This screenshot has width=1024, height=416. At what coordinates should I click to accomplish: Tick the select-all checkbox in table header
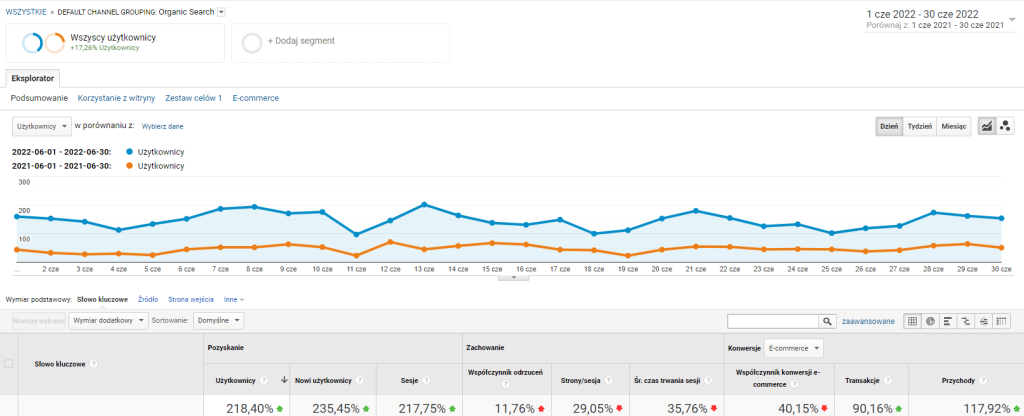9,364
